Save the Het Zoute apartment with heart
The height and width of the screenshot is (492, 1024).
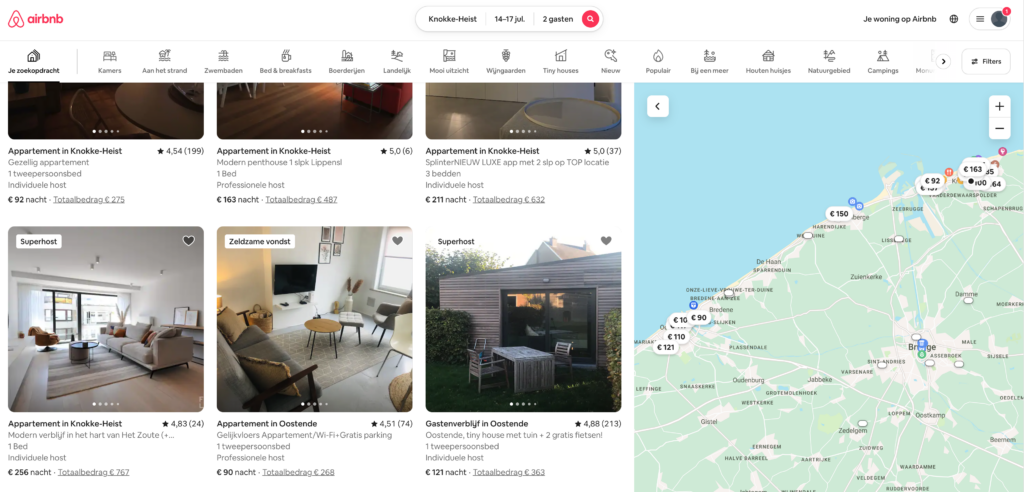[x=189, y=241]
